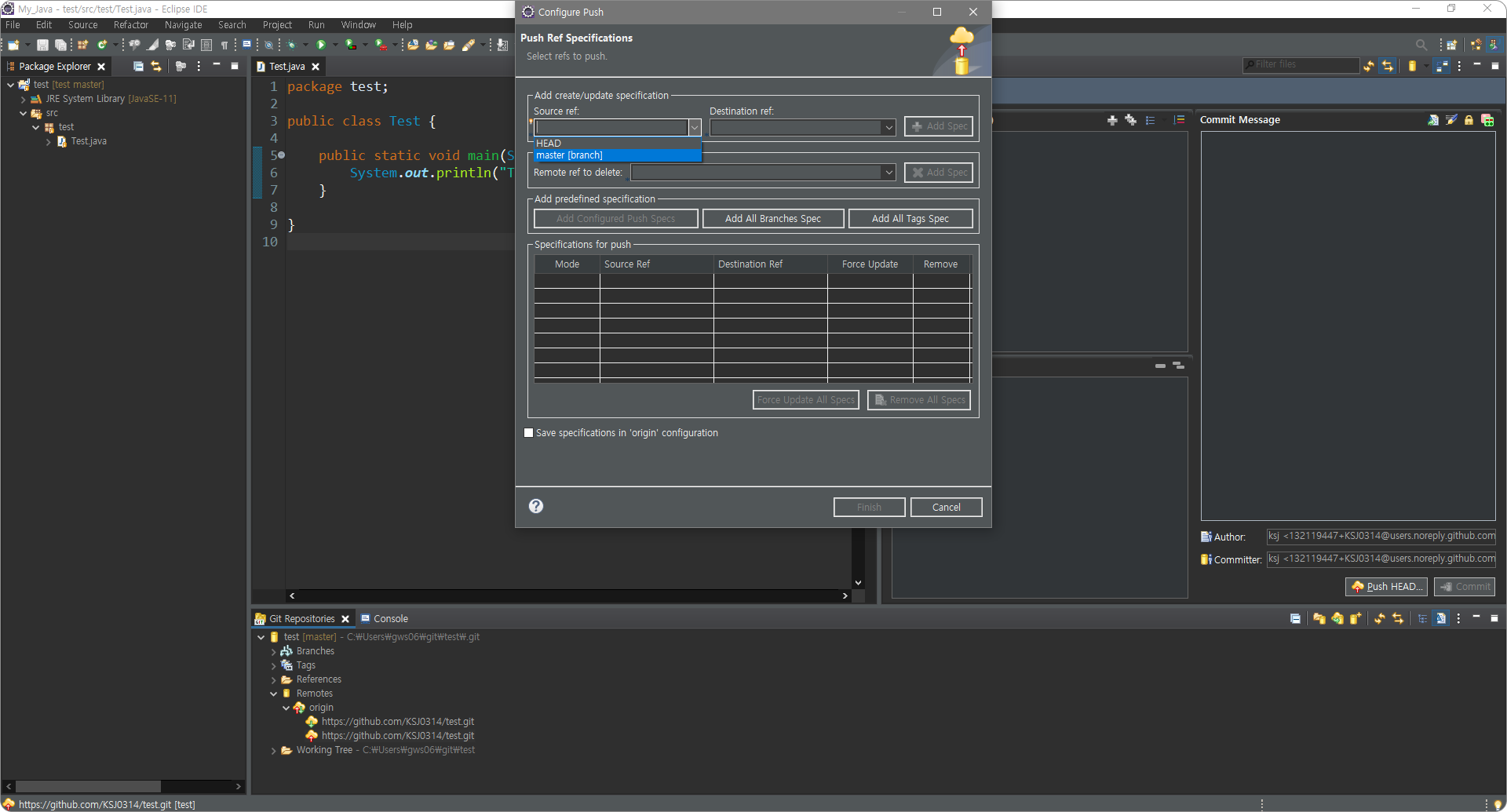The width and height of the screenshot is (1507, 812).
Task: Click the Filter files input field
Action: point(1301,65)
